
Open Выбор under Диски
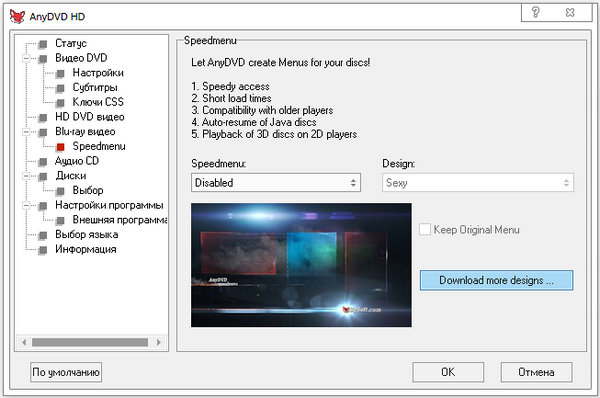(88, 190)
